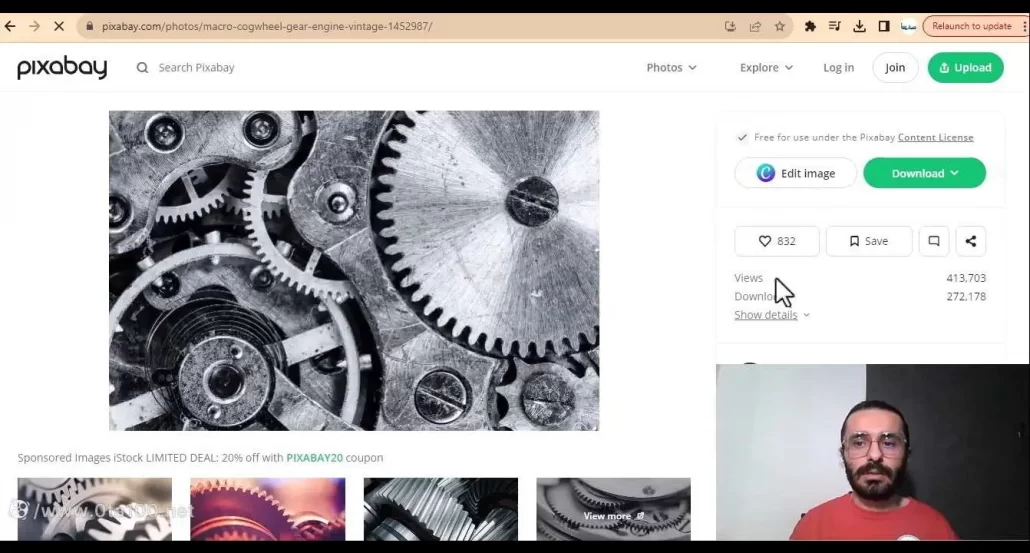
Task: Click the share icon button
Action: point(970,241)
